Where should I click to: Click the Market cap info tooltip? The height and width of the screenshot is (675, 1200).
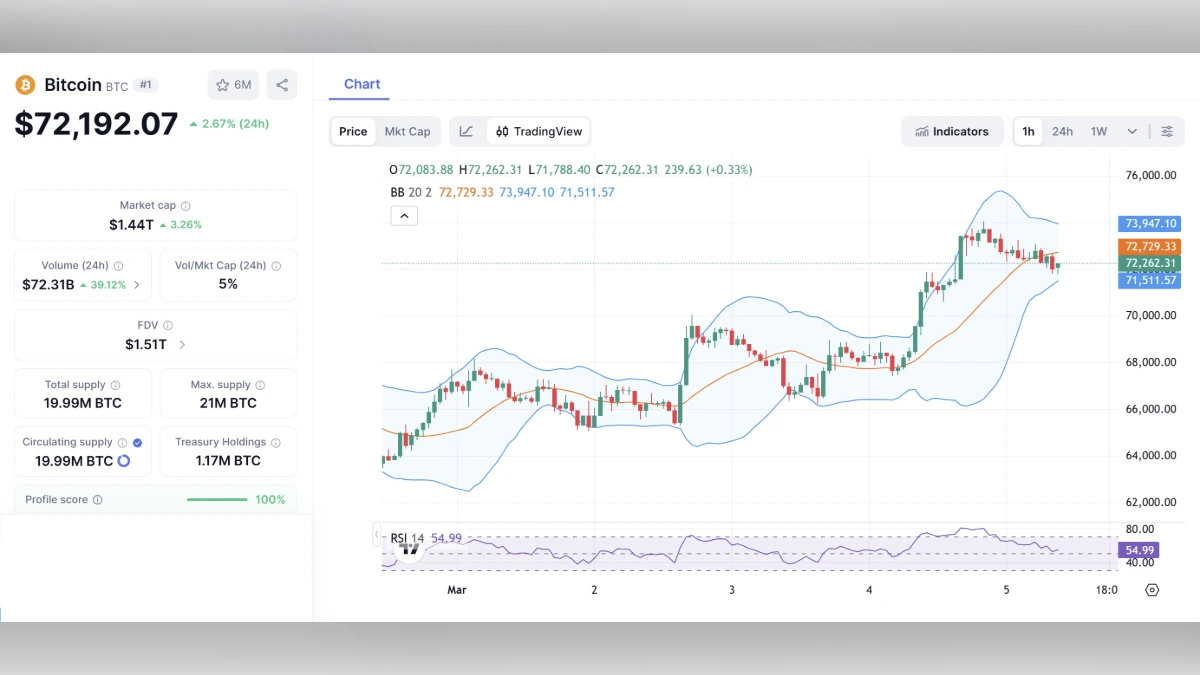coord(186,206)
